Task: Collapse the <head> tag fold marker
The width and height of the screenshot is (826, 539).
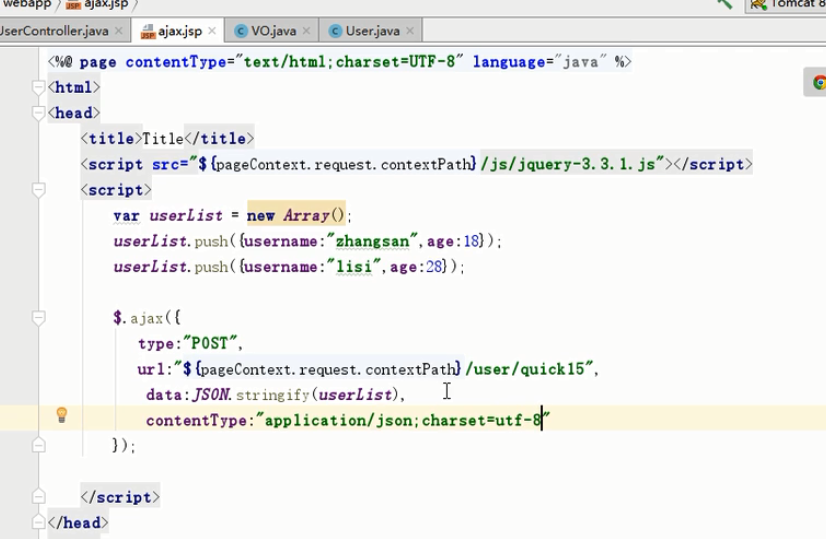Action: [x=38, y=113]
